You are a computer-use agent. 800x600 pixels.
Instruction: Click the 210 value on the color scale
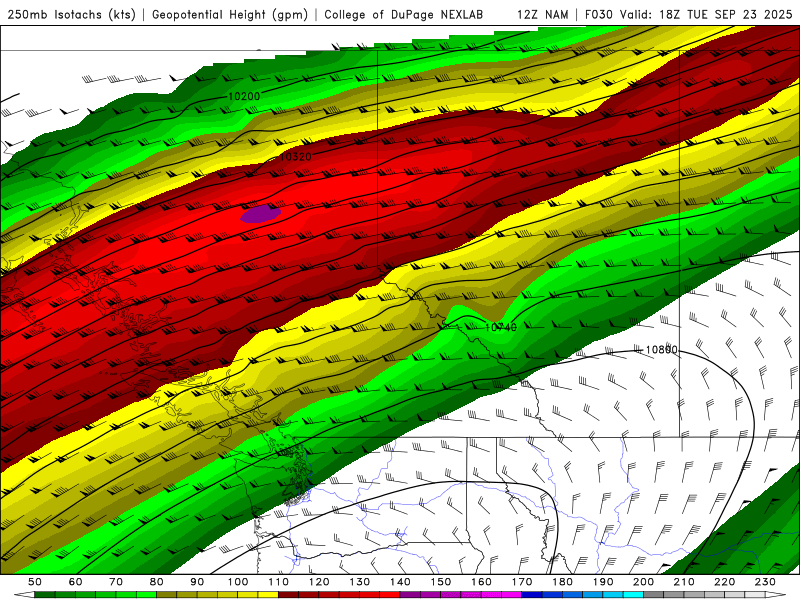pos(684,582)
